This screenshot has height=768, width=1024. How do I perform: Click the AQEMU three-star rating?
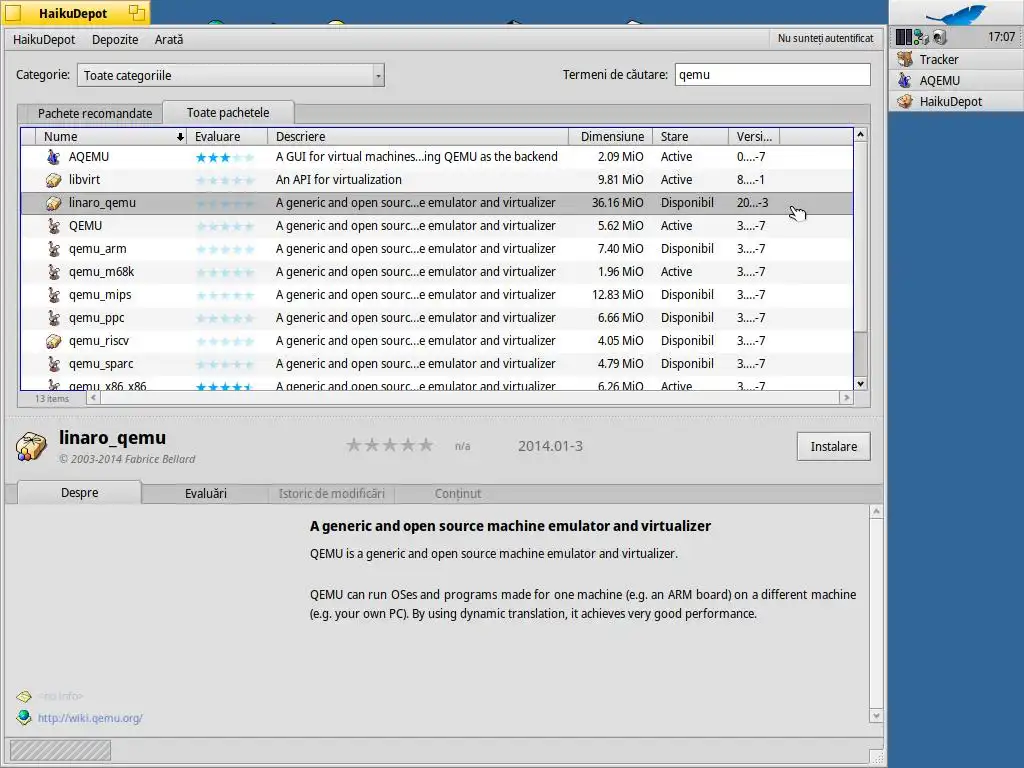pos(224,157)
